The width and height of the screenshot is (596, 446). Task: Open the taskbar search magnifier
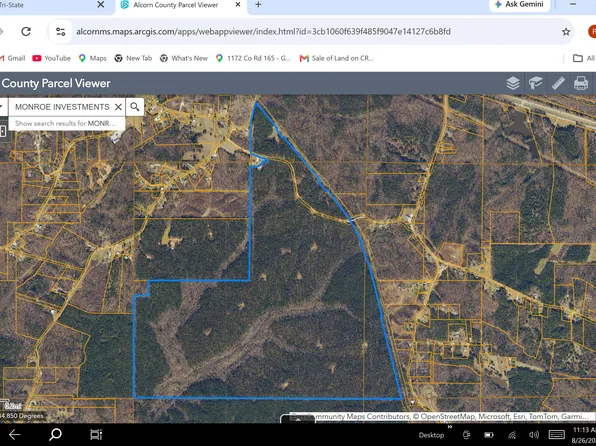(x=55, y=434)
